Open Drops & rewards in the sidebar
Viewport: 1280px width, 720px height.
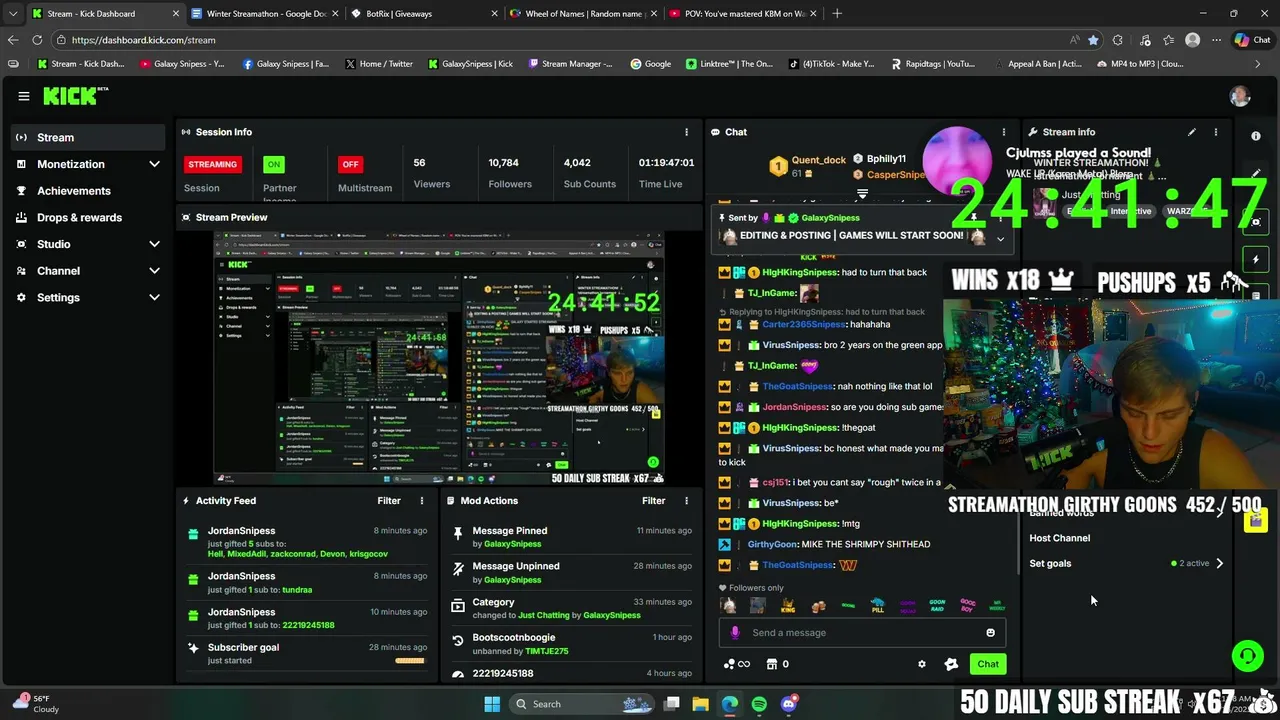pos(89,217)
